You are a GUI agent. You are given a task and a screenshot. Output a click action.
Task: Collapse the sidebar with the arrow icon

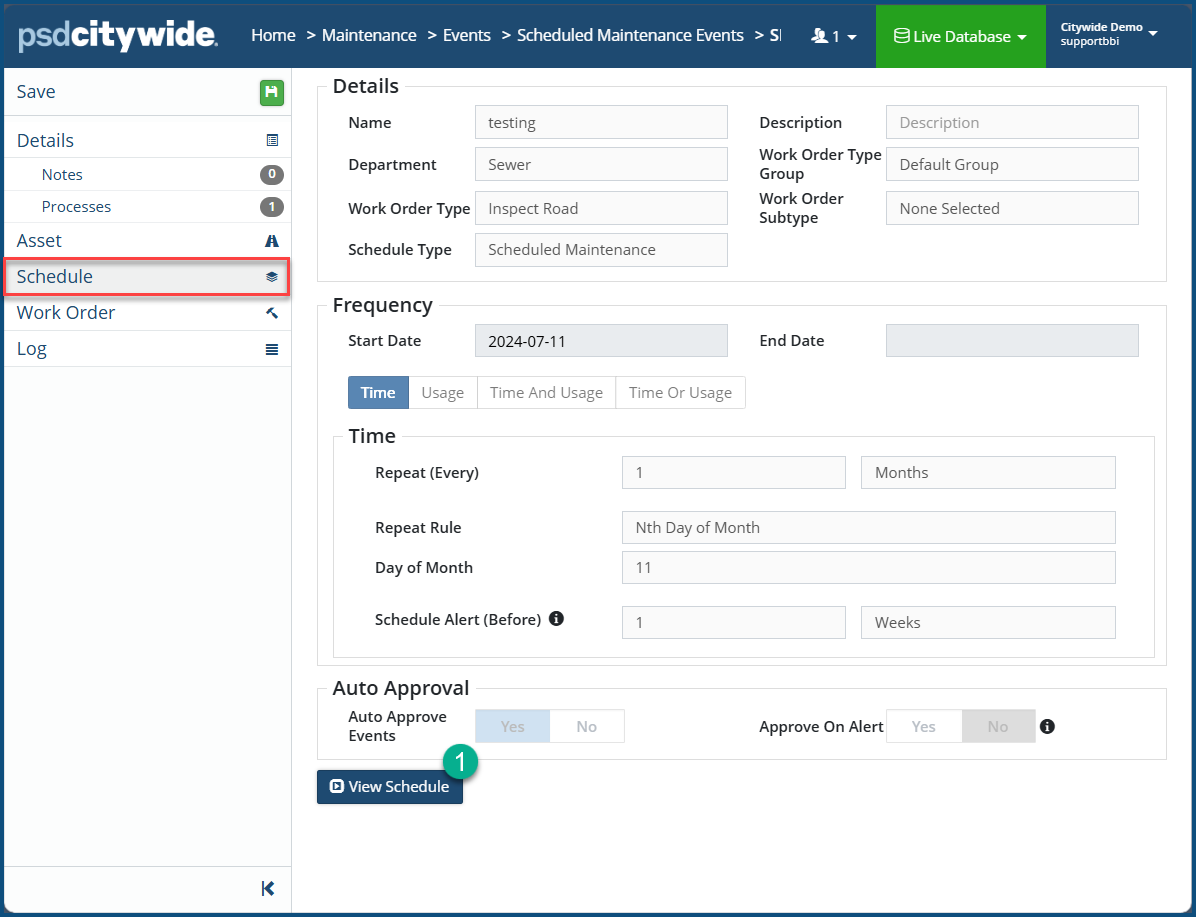click(x=268, y=888)
